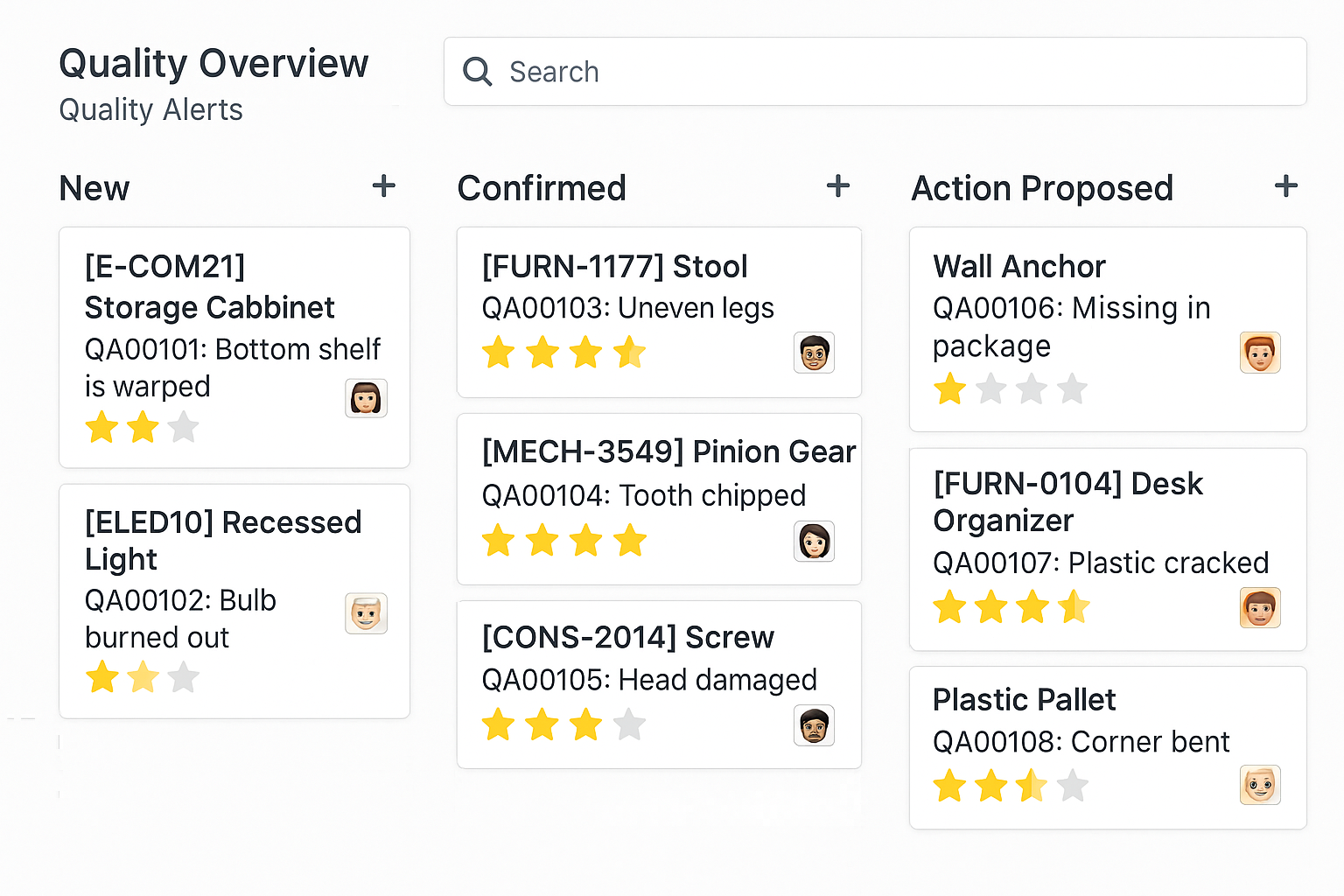Open the [MECH-3549] Pinion Gear card title
The height and width of the screenshot is (896, 1344).
click(x=668, y=451)
